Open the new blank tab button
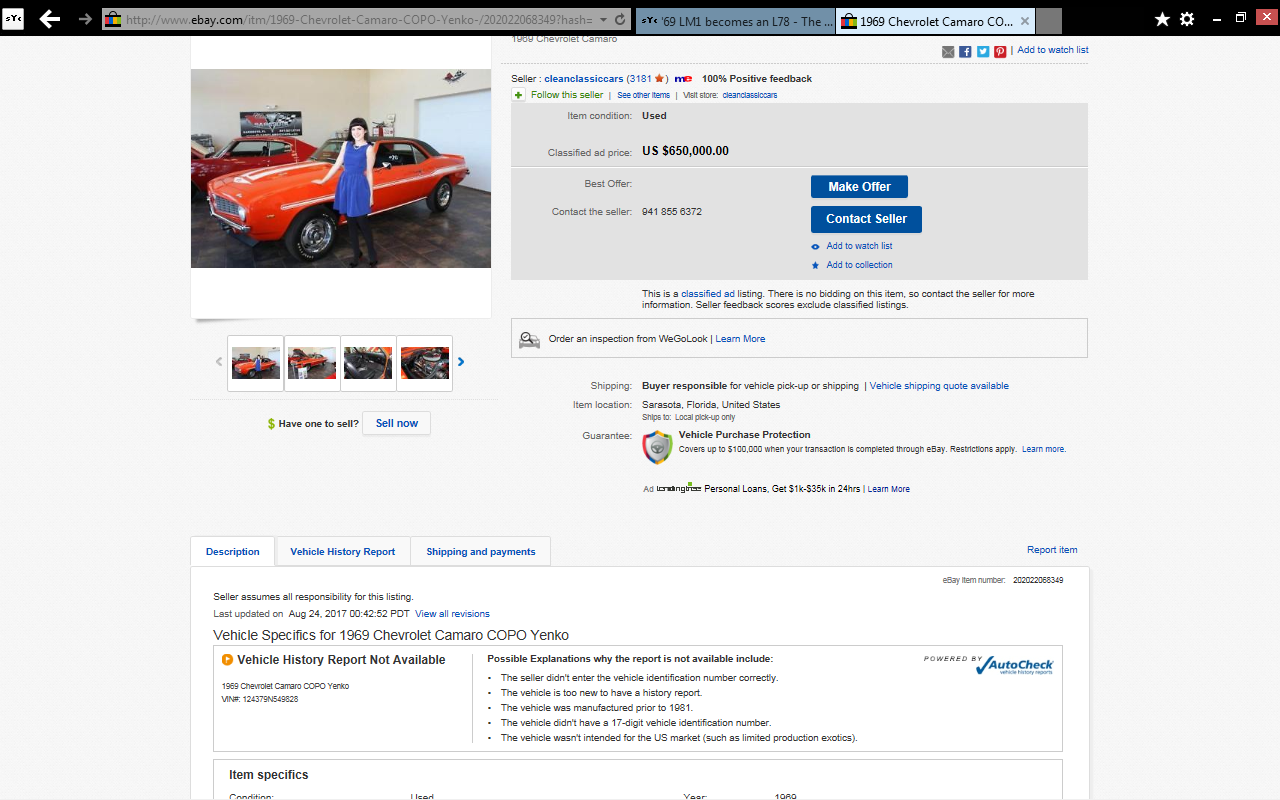 [1049, 21]
